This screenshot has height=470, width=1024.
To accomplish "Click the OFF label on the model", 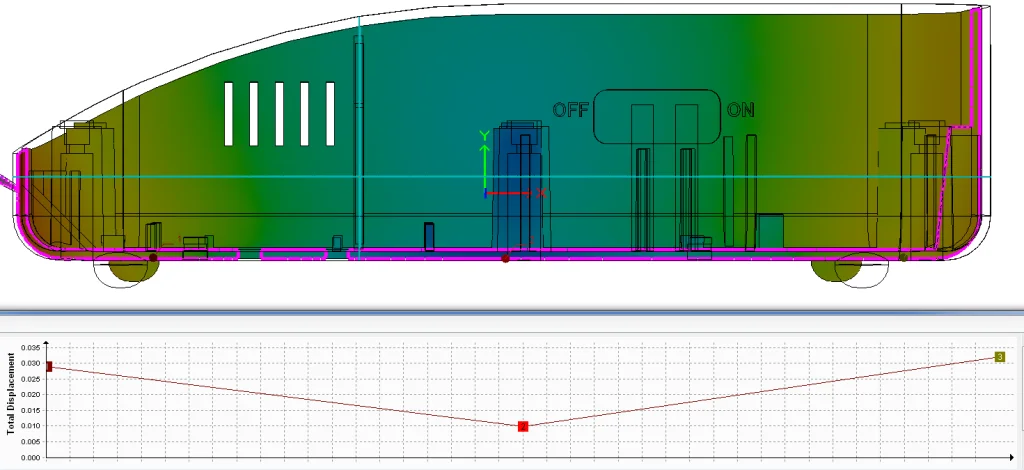I will pos(571,110).
